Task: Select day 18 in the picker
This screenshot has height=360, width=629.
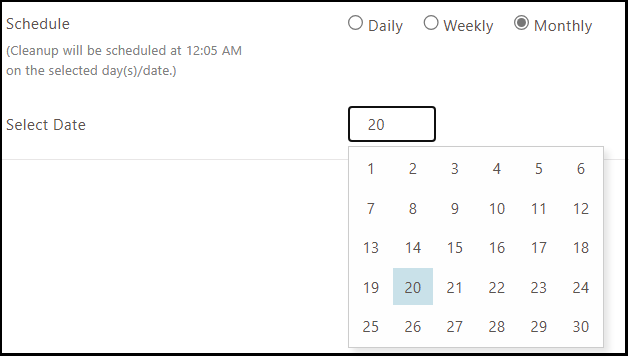Action: click(x=580, y=248)
